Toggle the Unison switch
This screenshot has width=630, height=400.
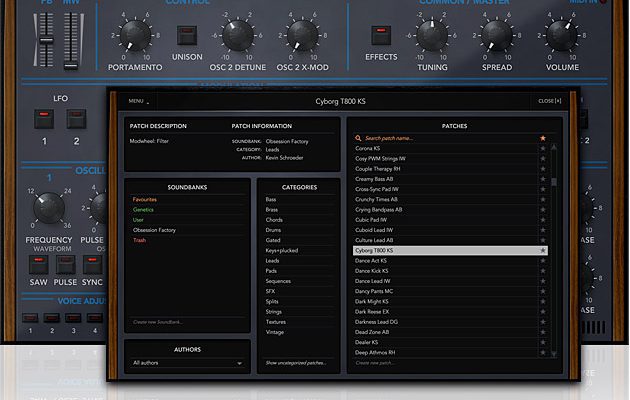point(186,36)
